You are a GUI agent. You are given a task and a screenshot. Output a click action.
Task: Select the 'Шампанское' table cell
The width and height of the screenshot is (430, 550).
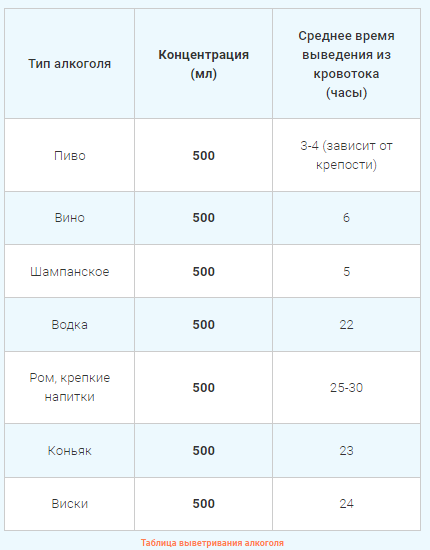click(69, 271)
